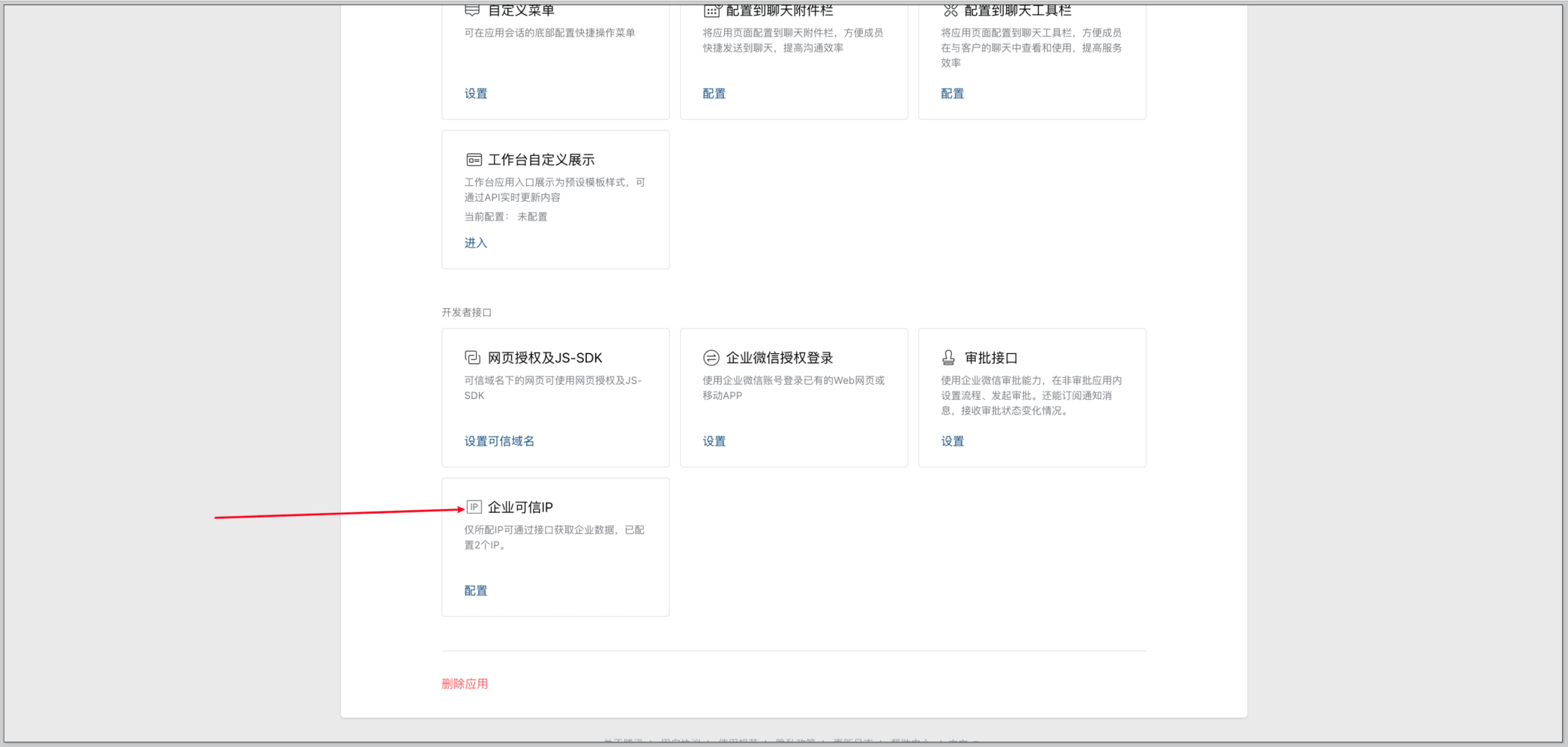Click 设置 under 审批接口

[x=952, y=441]
